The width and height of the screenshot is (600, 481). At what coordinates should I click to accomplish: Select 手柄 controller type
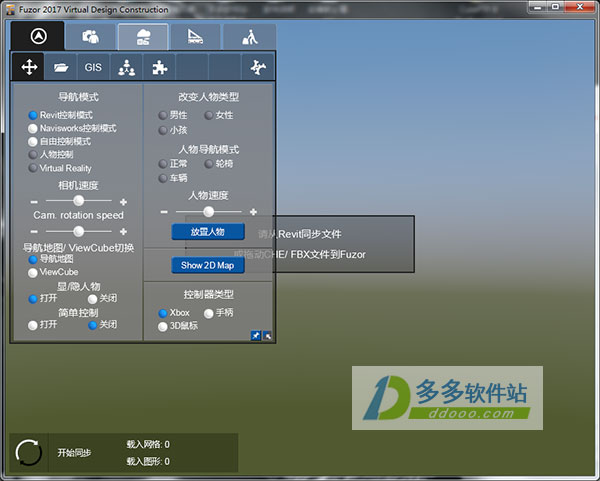click(x=209, y=313)
